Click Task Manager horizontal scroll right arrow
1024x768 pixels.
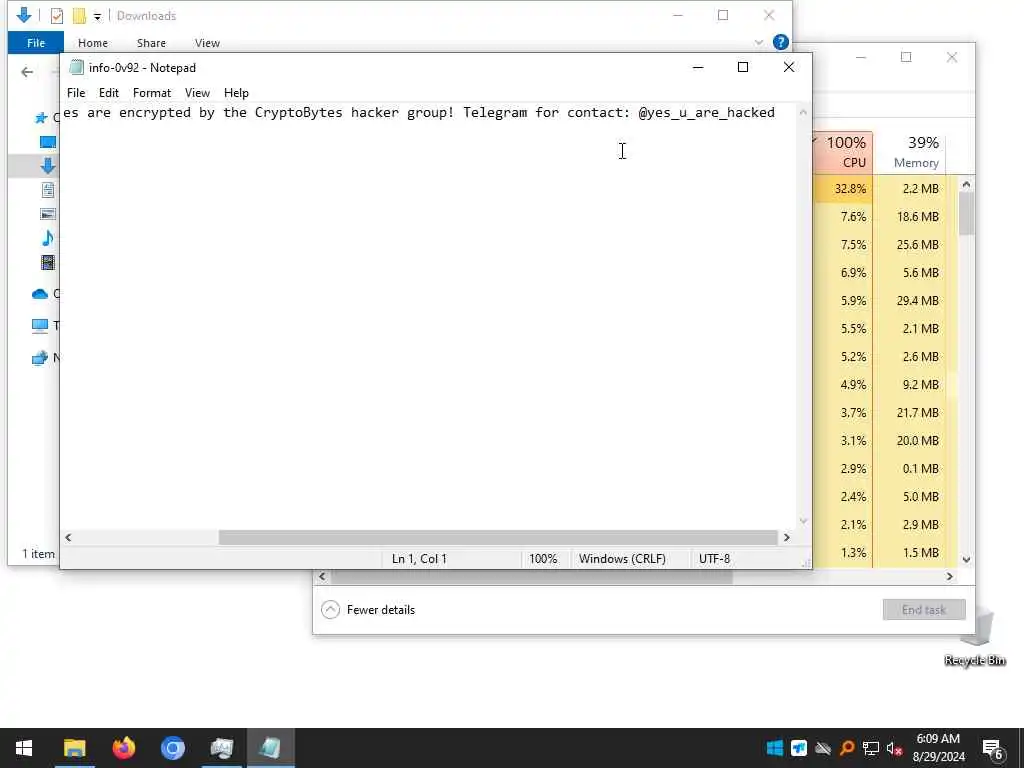[x=950, y=577]
